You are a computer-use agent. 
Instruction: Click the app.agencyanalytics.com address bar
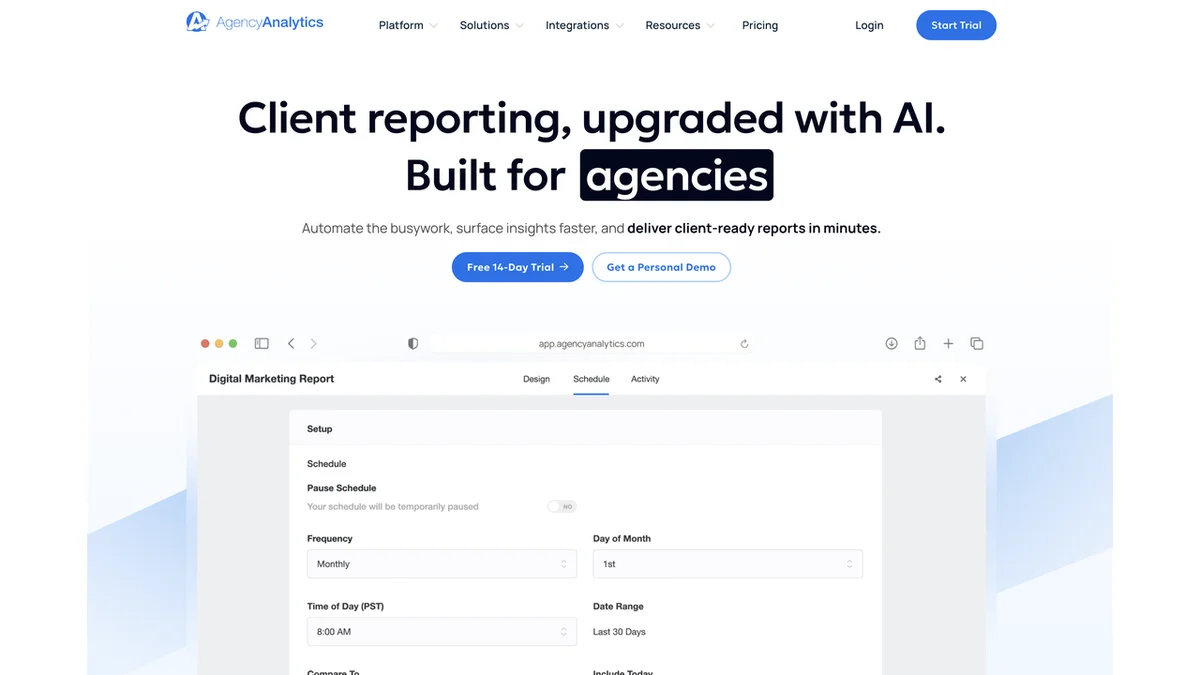pyautogui.click(x=591, y=343)
